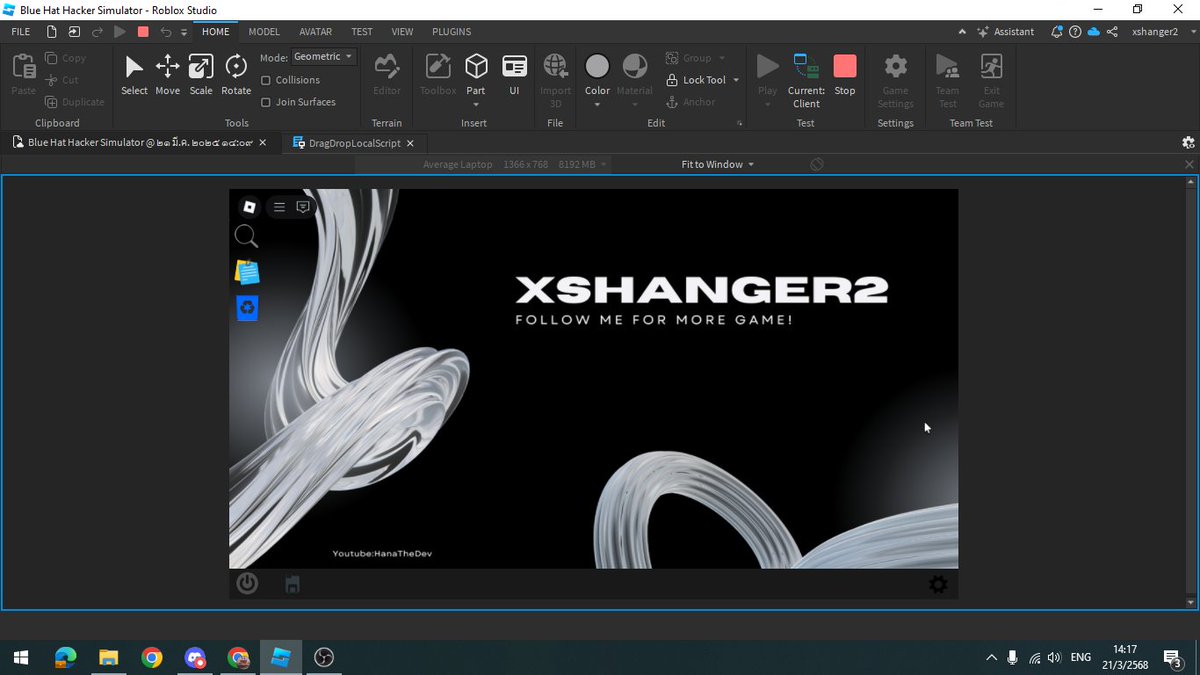1200x675 pixels.
Task: Click the magnifier search icon on desktop
Action: click(246, 236)
